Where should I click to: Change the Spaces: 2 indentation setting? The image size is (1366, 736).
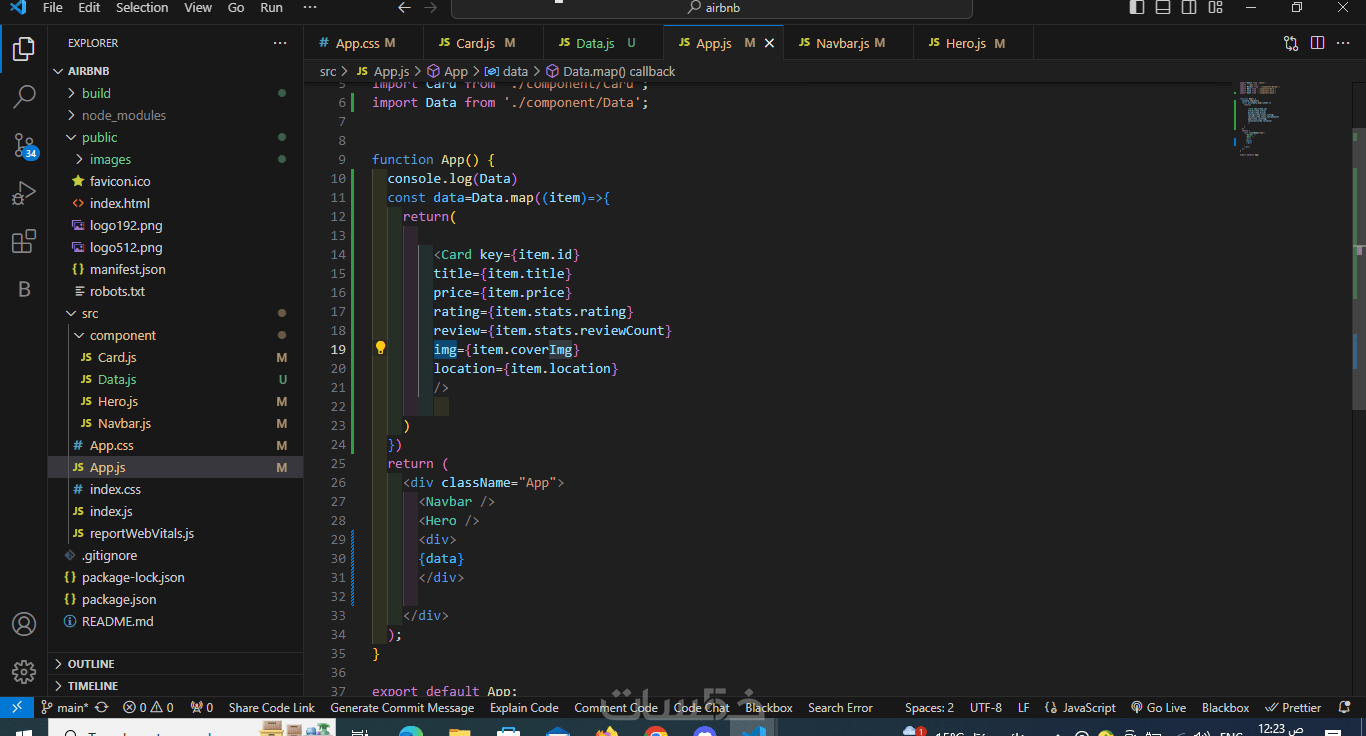tap(929, 707)
